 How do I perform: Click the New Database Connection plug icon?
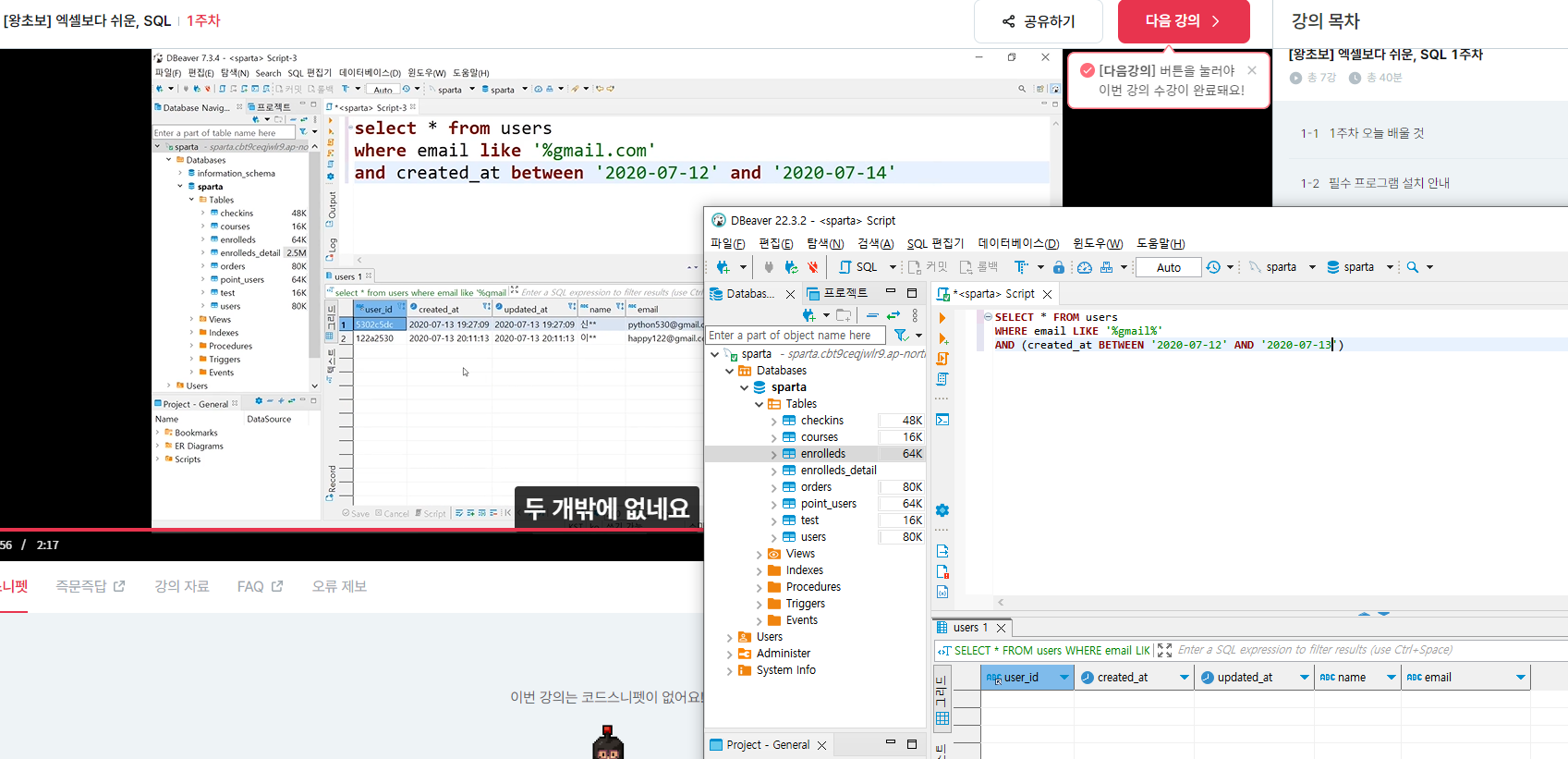pos(723,267)
